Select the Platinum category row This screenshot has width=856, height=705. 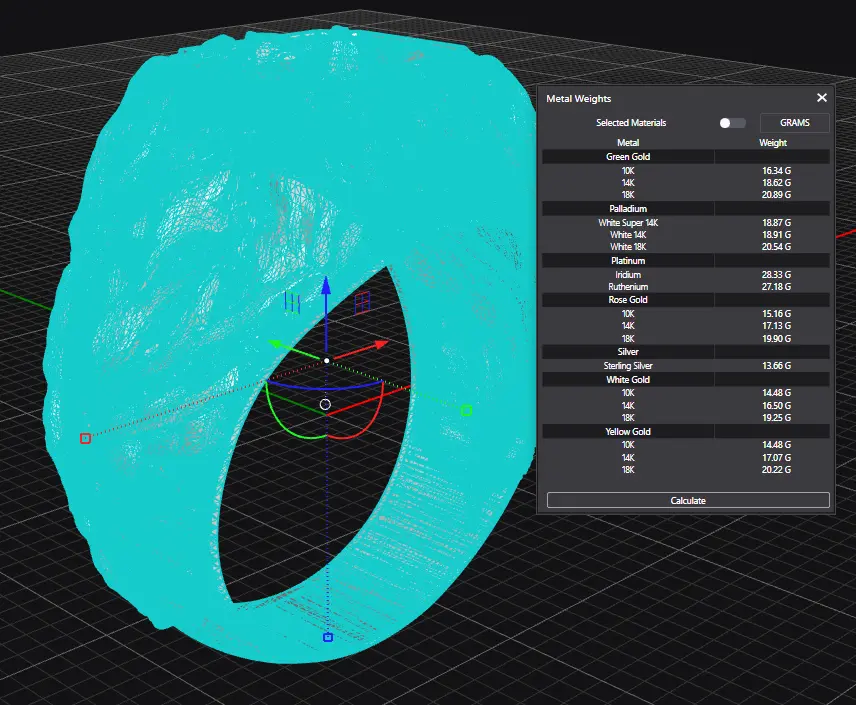tap(628, 261)
